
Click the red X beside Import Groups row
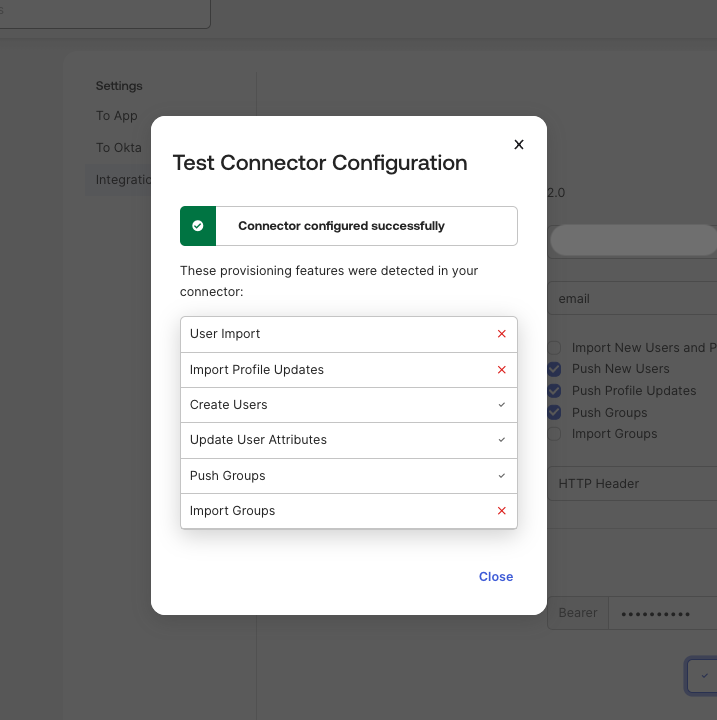(x=502, y=511)
